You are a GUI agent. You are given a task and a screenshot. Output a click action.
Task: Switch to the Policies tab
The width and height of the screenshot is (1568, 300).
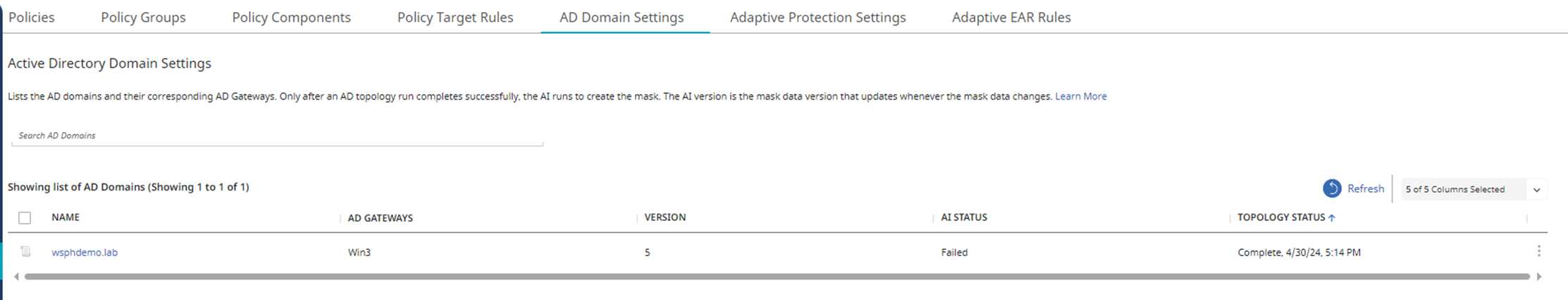click(x=32, y=17)
